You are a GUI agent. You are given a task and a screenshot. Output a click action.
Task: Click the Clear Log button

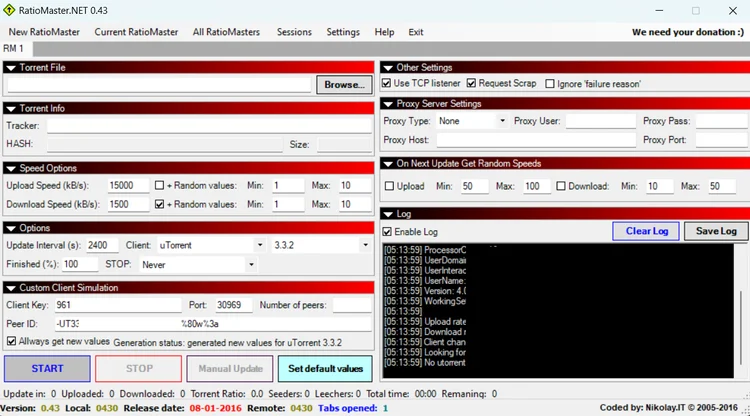coord(646,231)
